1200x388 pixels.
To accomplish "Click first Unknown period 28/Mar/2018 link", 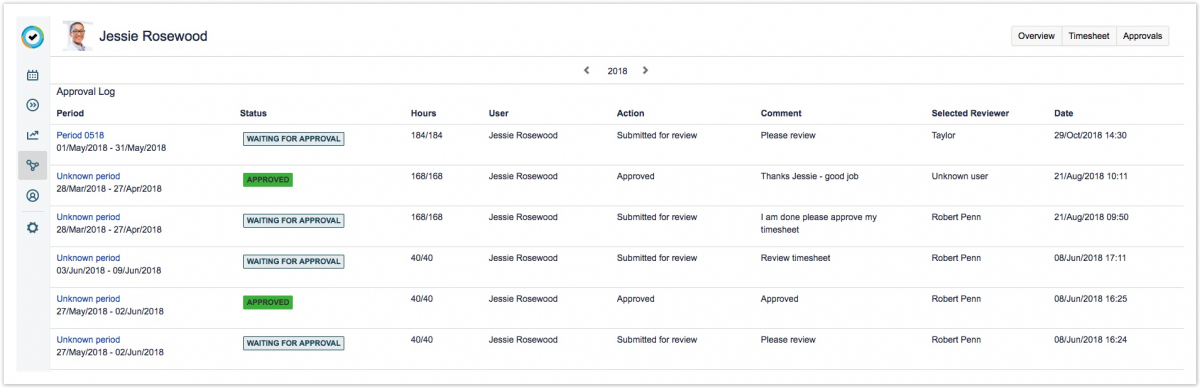I will (88, 176).
